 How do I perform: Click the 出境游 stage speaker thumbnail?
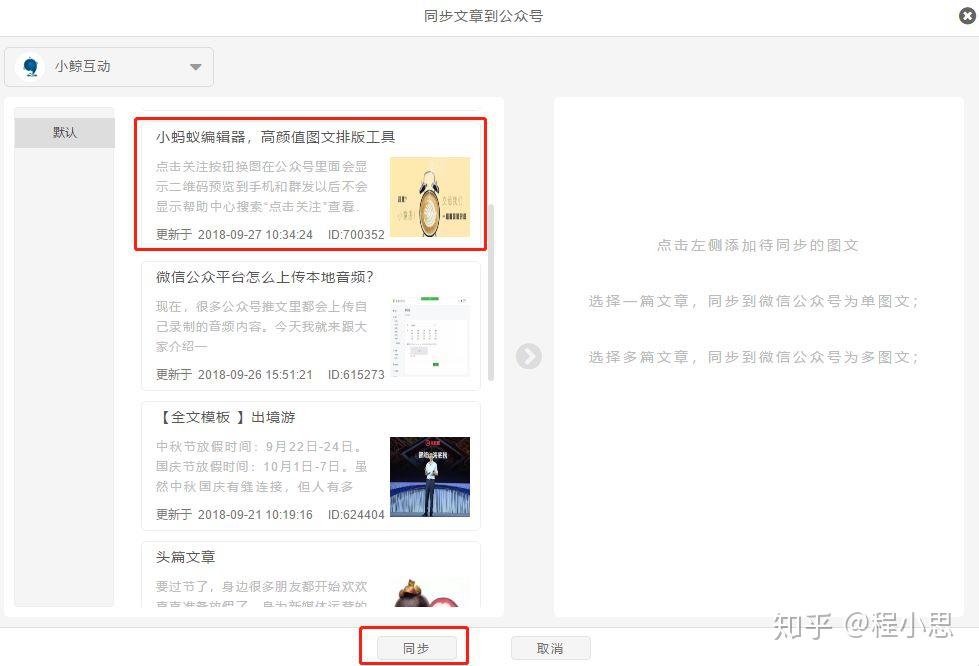[430, 477]
